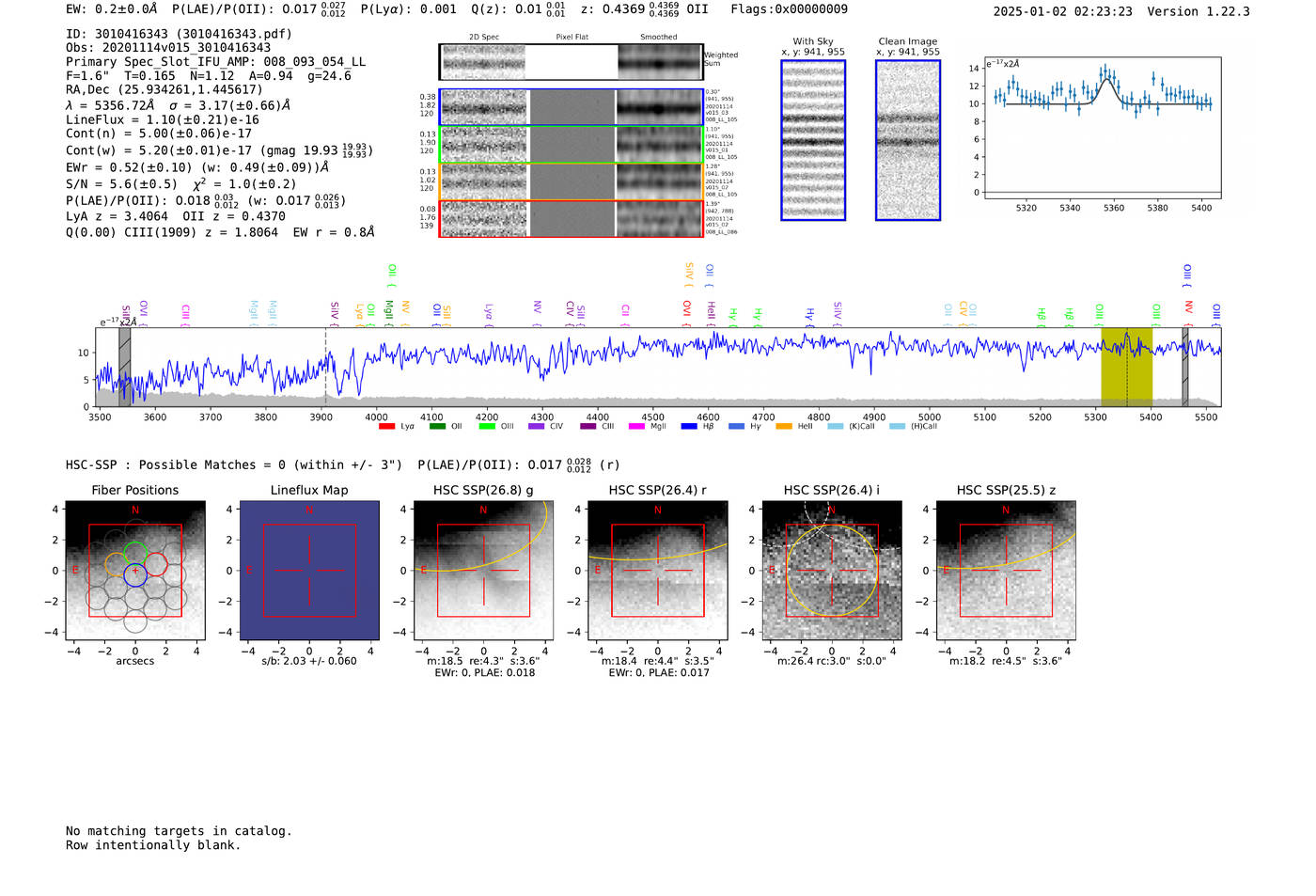Viewport: 1316px width, 896px height.
Task: Click the Hγ legend swatch
Action: (736, 426)
